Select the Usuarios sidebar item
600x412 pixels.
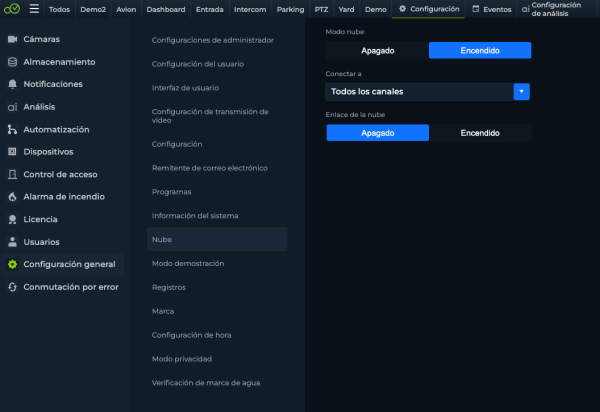[62, 242]
